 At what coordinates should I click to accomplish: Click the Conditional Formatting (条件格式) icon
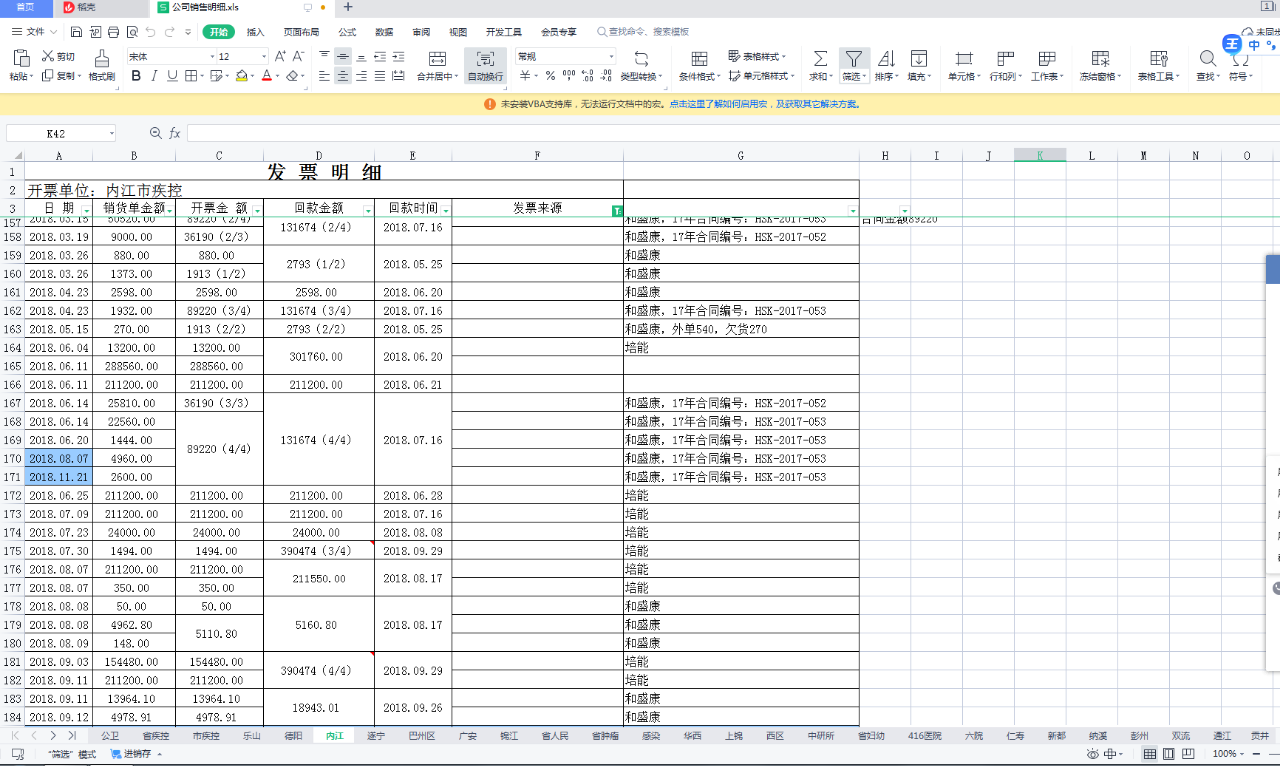pos(699,58)
